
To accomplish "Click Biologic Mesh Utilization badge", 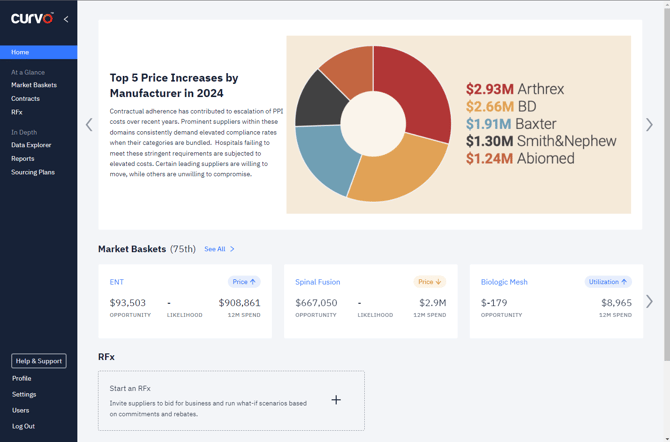I will pos(608,282).
